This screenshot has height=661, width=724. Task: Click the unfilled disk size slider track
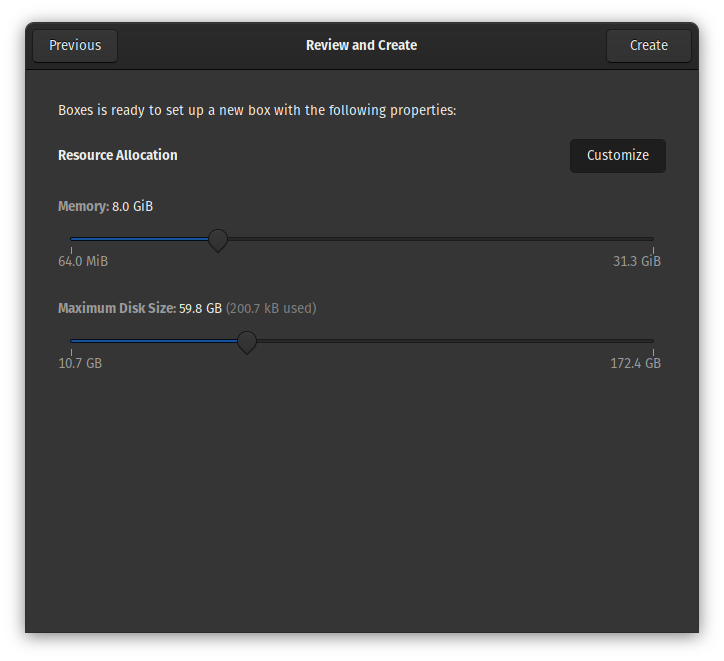(450, 341)
